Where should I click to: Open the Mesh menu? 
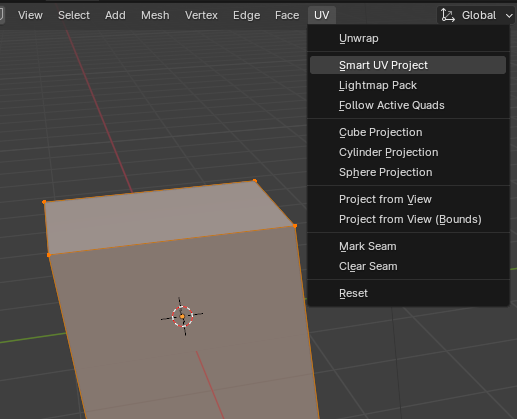[155, 15]
